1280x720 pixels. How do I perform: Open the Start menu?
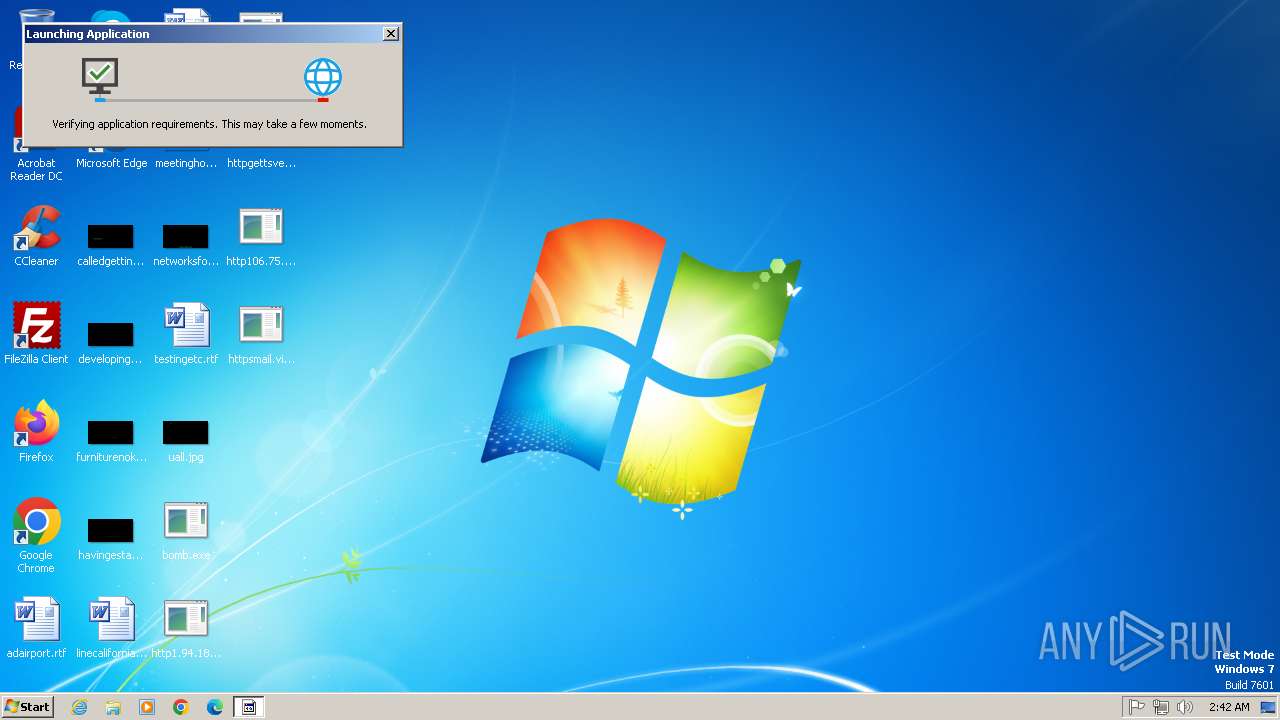27,707
